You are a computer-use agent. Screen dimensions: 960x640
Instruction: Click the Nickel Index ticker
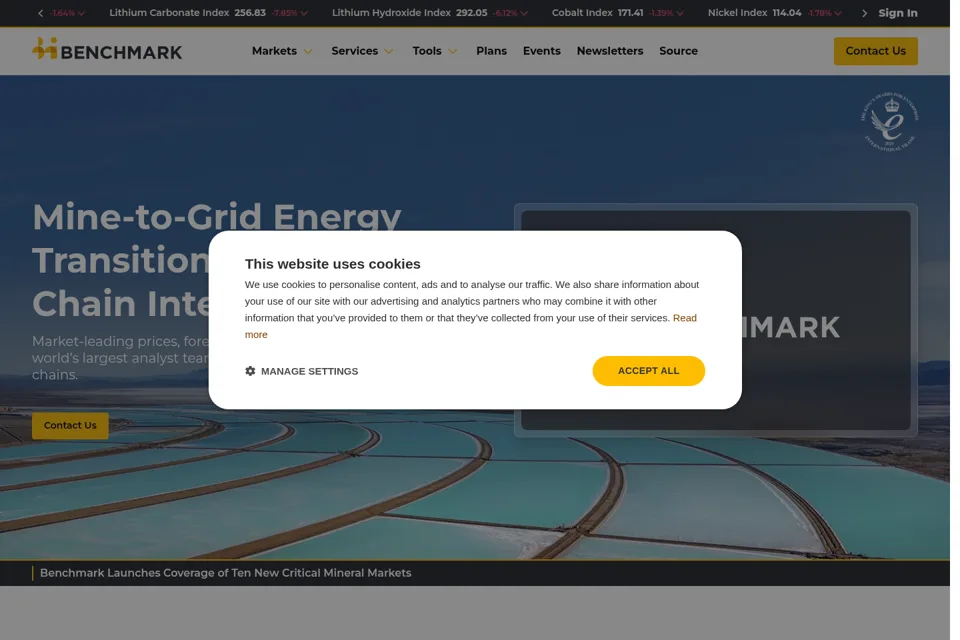click(x=774, y=13)
